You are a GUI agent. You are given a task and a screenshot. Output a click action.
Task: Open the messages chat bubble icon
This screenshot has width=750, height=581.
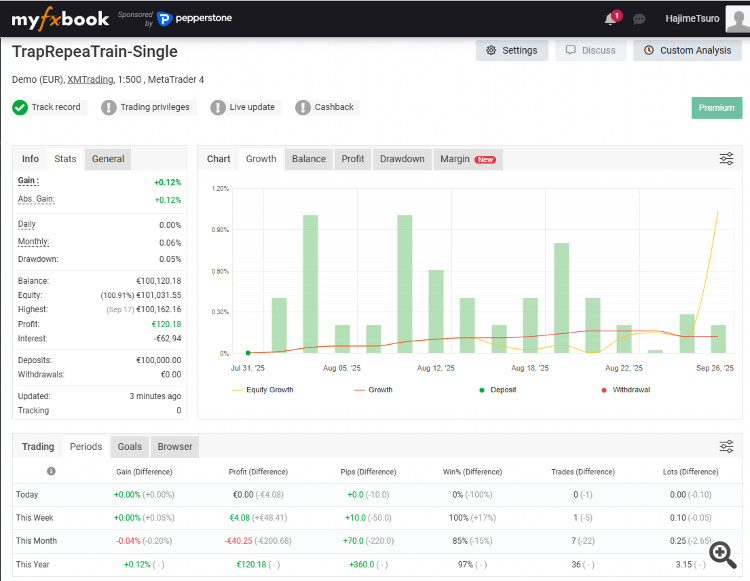[x=639, y=19]
